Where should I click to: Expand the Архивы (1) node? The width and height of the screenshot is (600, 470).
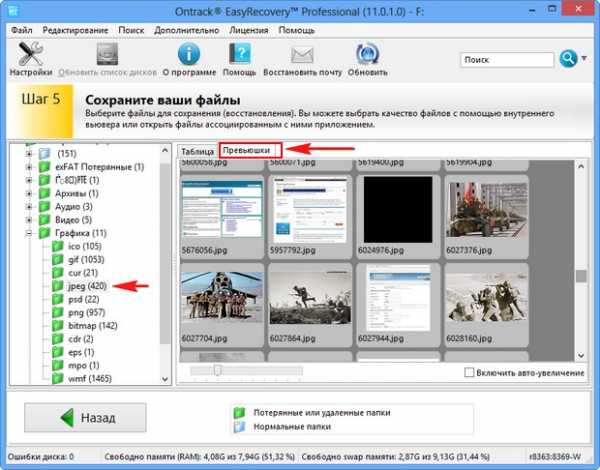point(29,193)
